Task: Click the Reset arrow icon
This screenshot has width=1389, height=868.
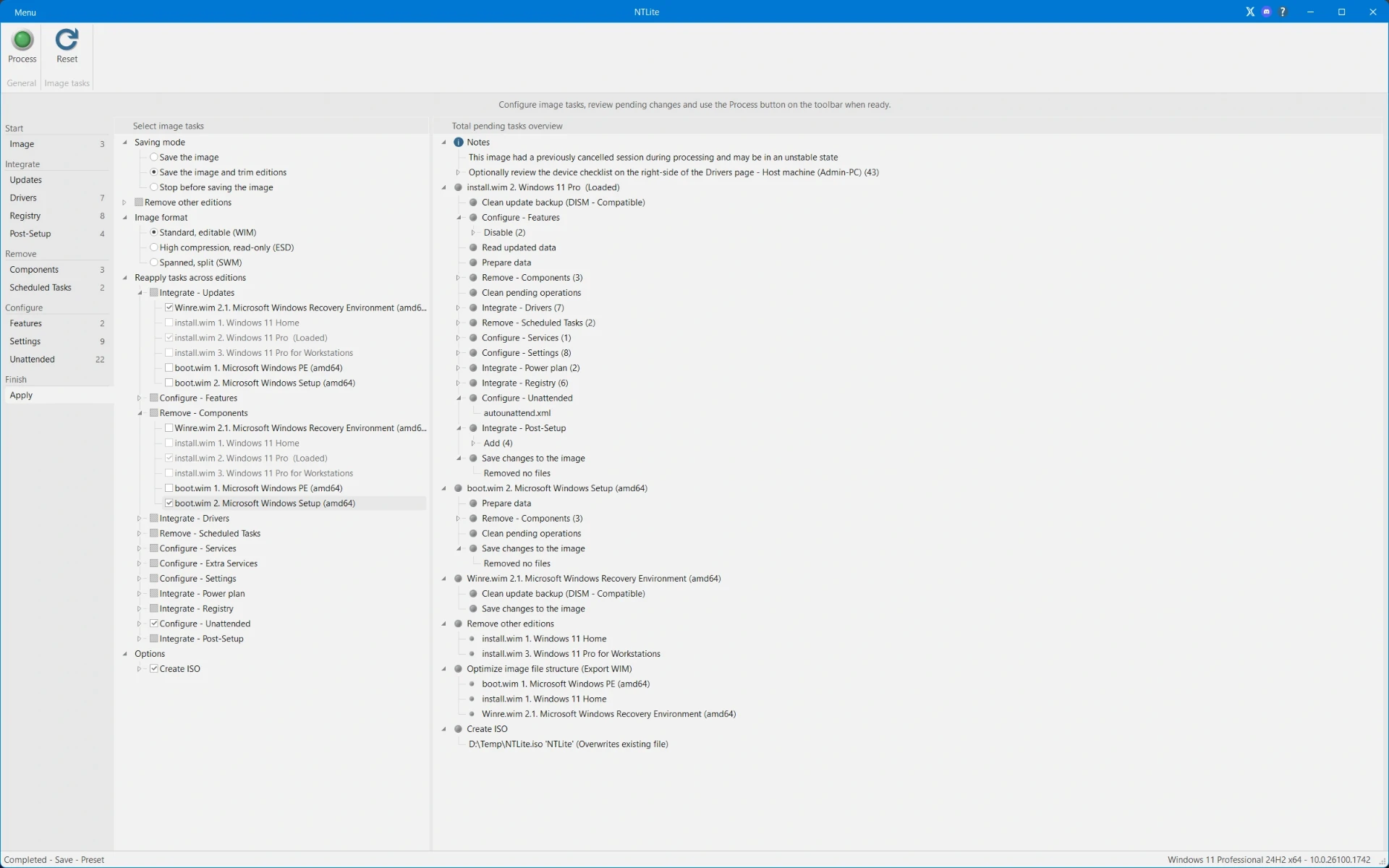Action: [67, 41]
